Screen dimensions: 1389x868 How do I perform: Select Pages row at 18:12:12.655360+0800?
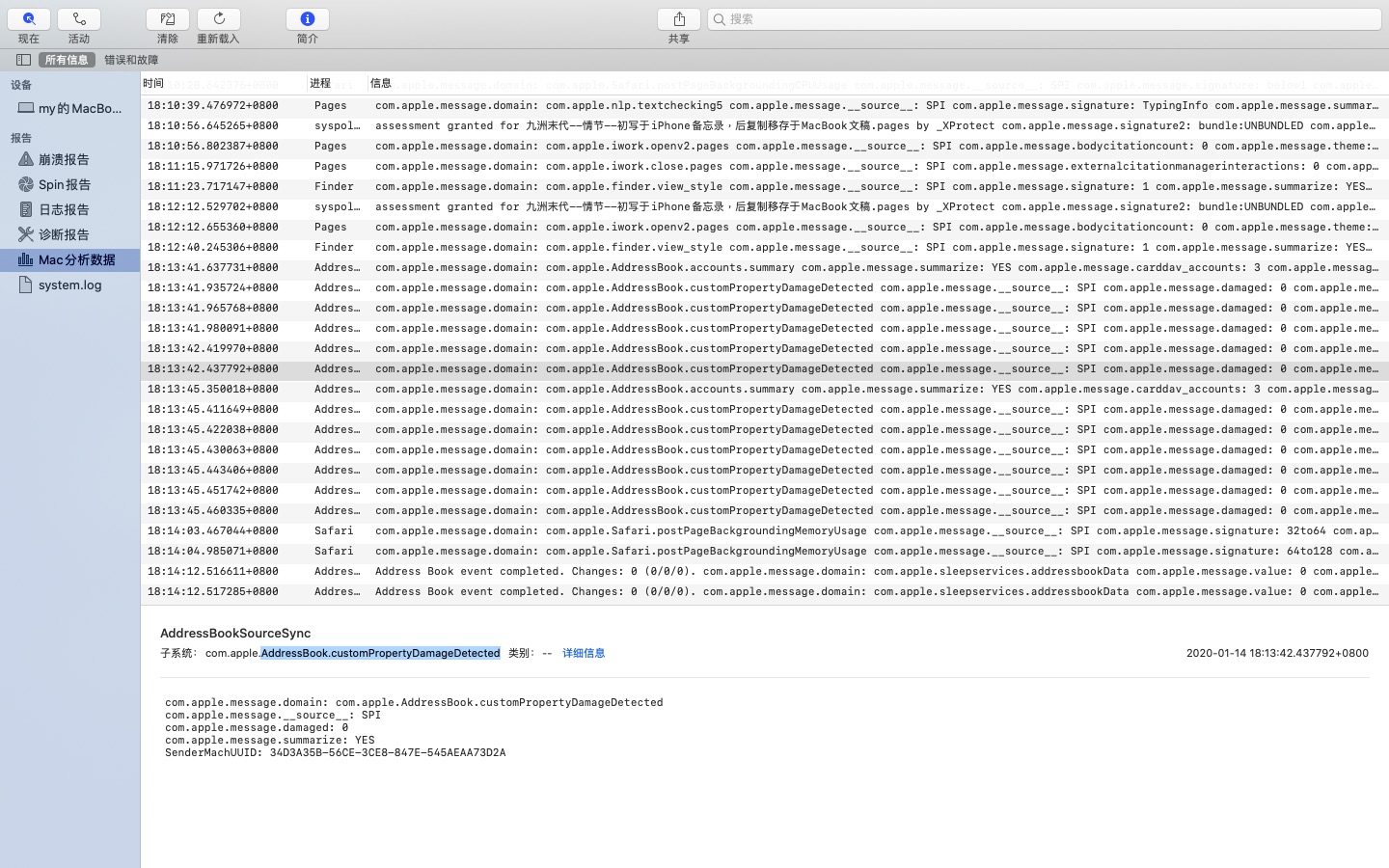coord(765,227)
